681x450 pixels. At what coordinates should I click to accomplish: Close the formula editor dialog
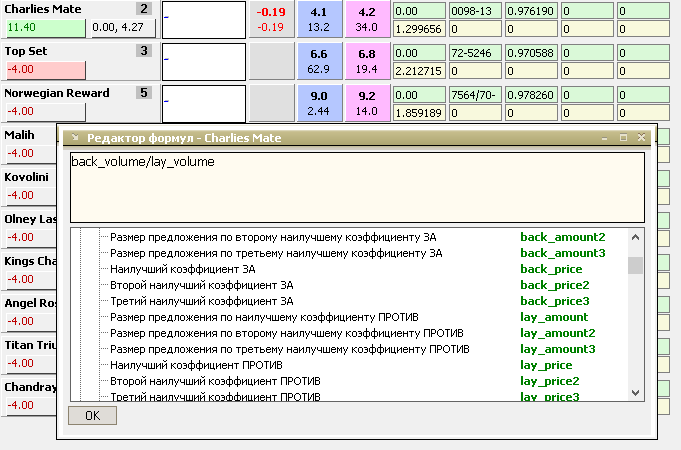click(641, 138)
